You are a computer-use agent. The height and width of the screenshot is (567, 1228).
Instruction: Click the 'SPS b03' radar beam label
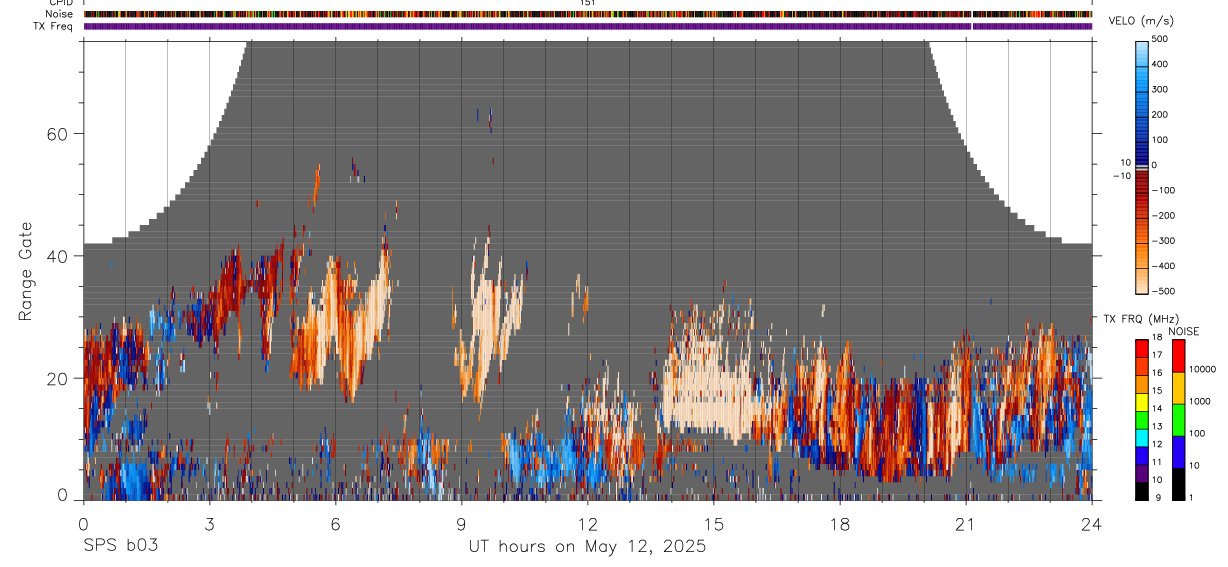120,547
